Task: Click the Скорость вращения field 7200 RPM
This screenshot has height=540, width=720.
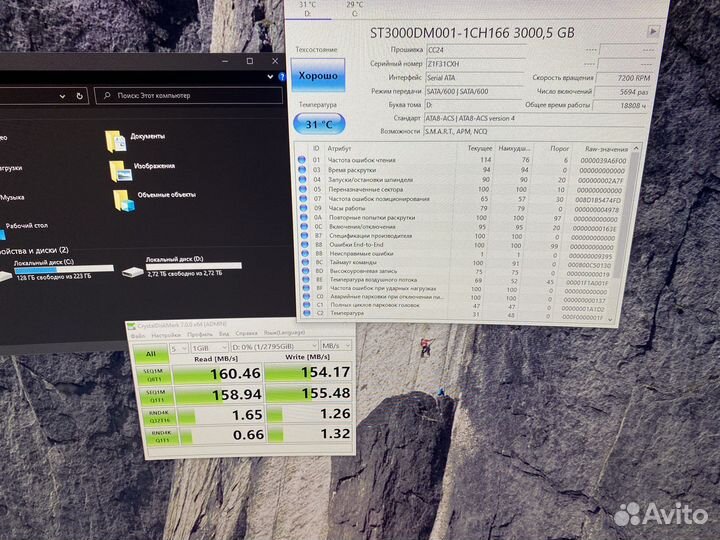Action: [x=625, y=78]
